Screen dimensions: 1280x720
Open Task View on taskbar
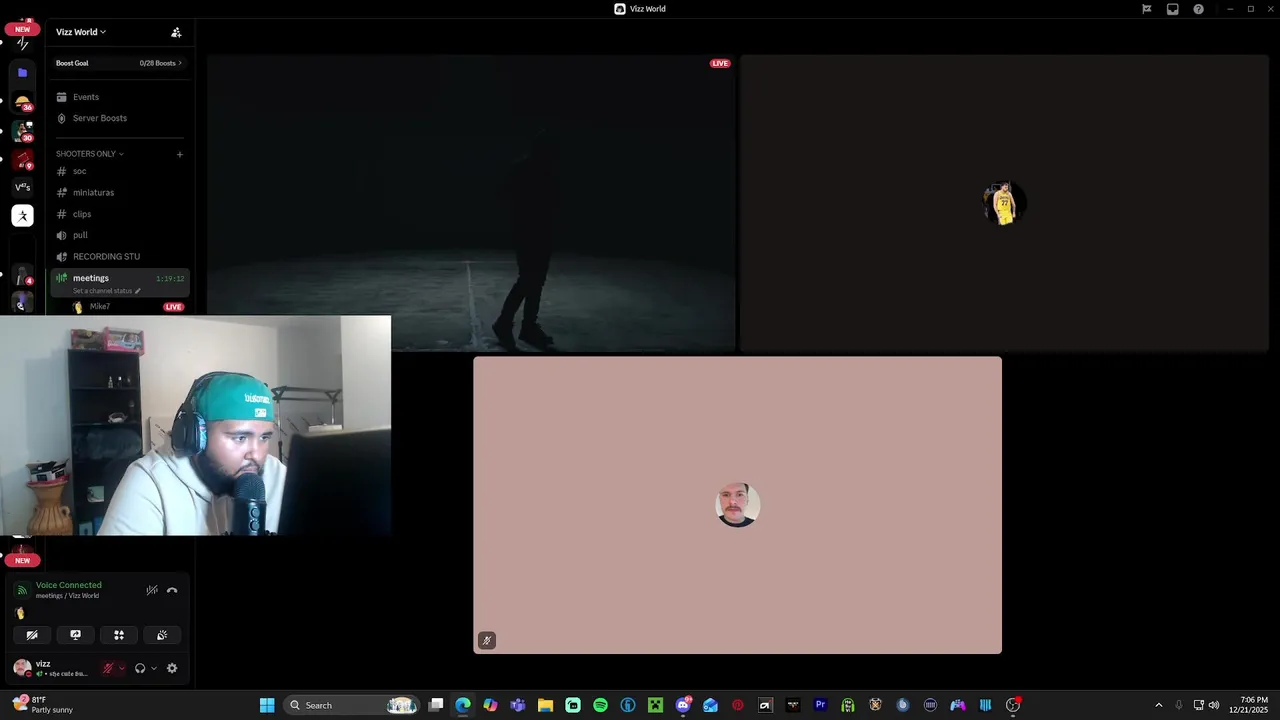pyautogui.click(x=436, y=705)
